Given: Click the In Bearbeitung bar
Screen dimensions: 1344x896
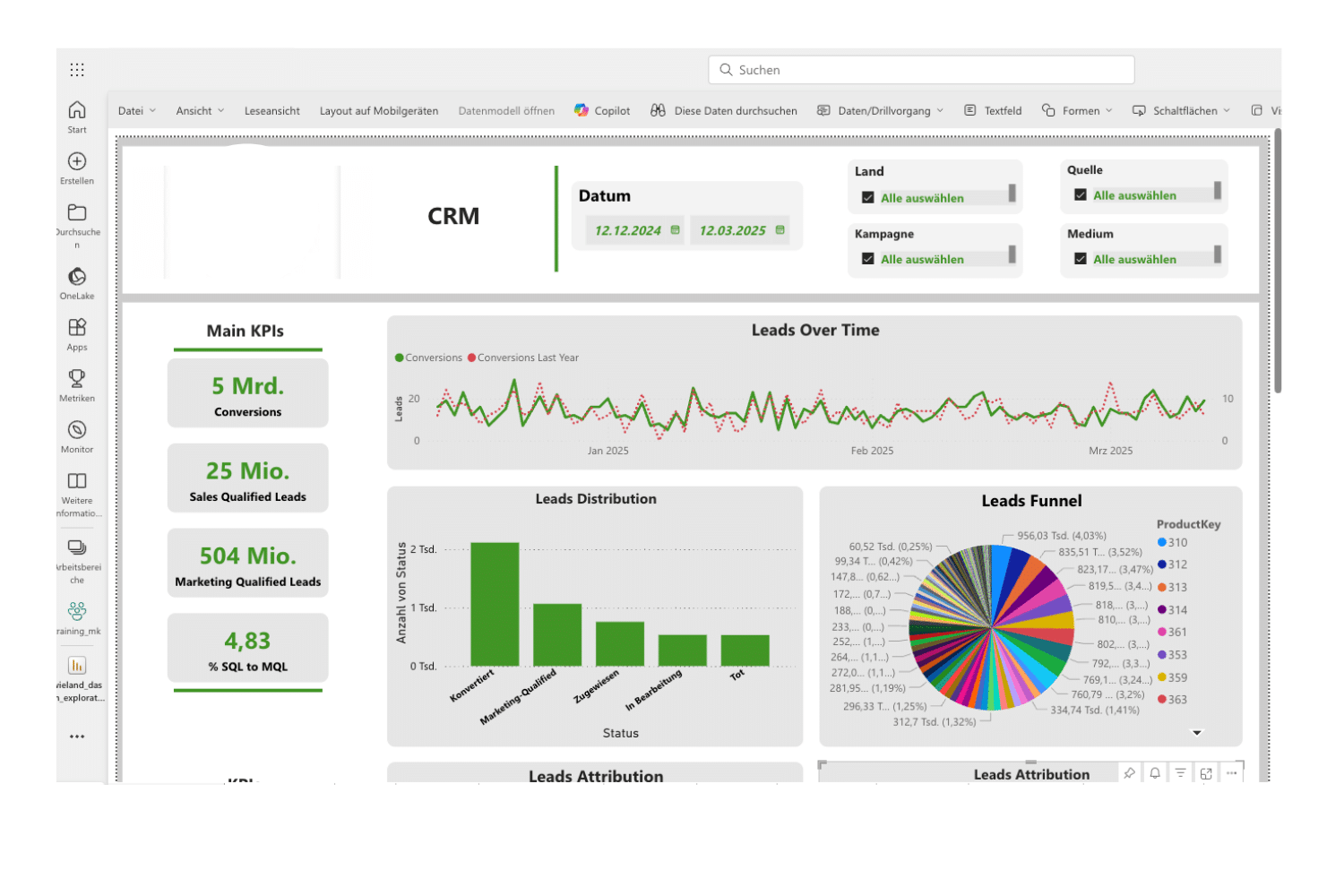Looking at the screenshot, I should point(683,650).
